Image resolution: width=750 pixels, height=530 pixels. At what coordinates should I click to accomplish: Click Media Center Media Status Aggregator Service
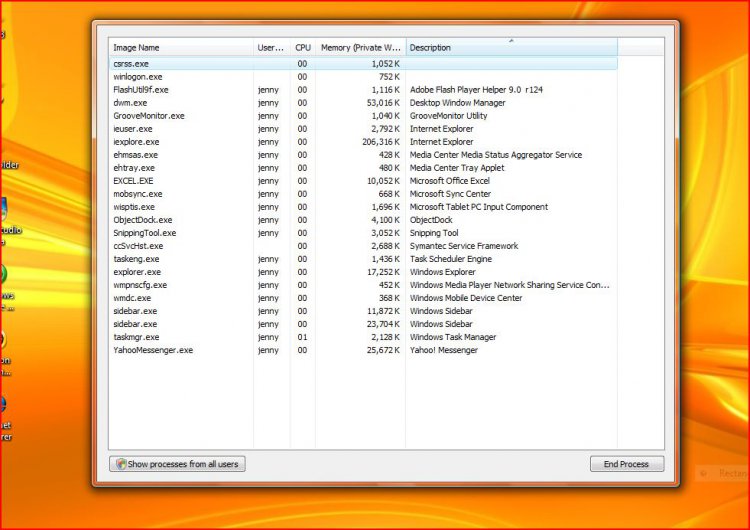click(496, 155)
